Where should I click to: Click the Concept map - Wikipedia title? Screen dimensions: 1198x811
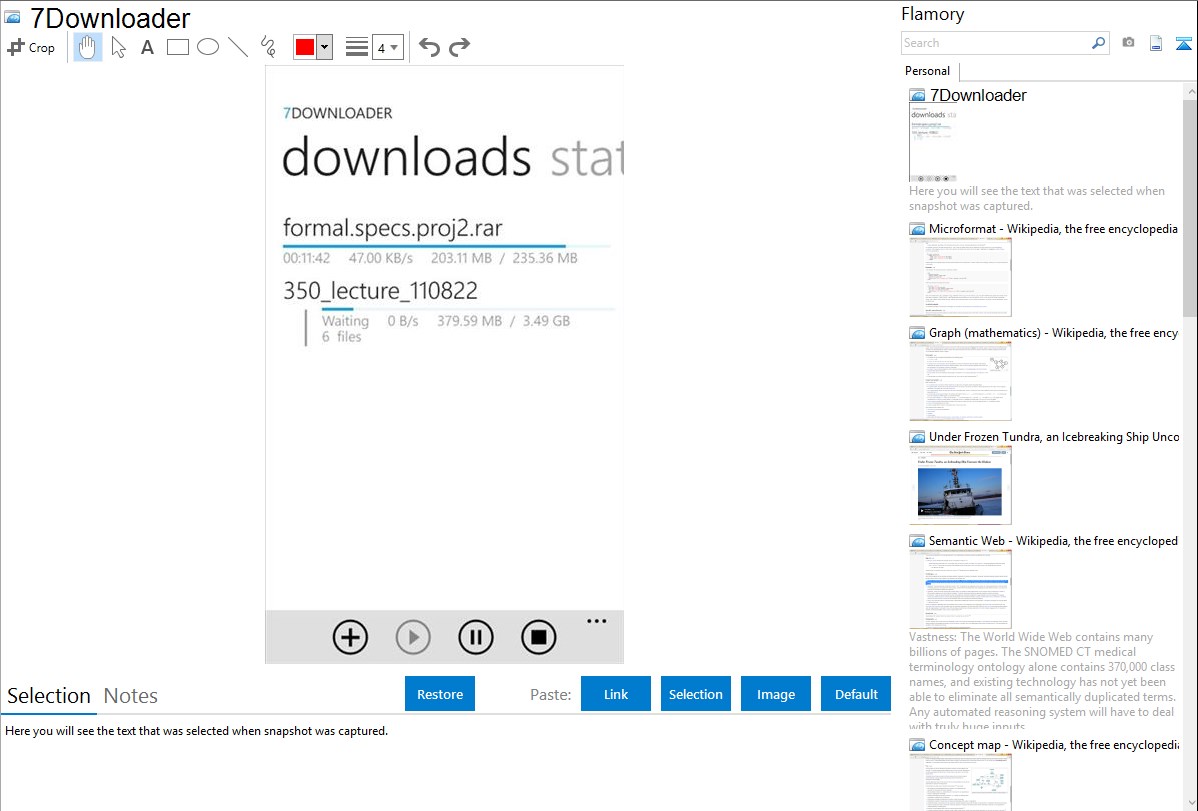point(1054,744)
